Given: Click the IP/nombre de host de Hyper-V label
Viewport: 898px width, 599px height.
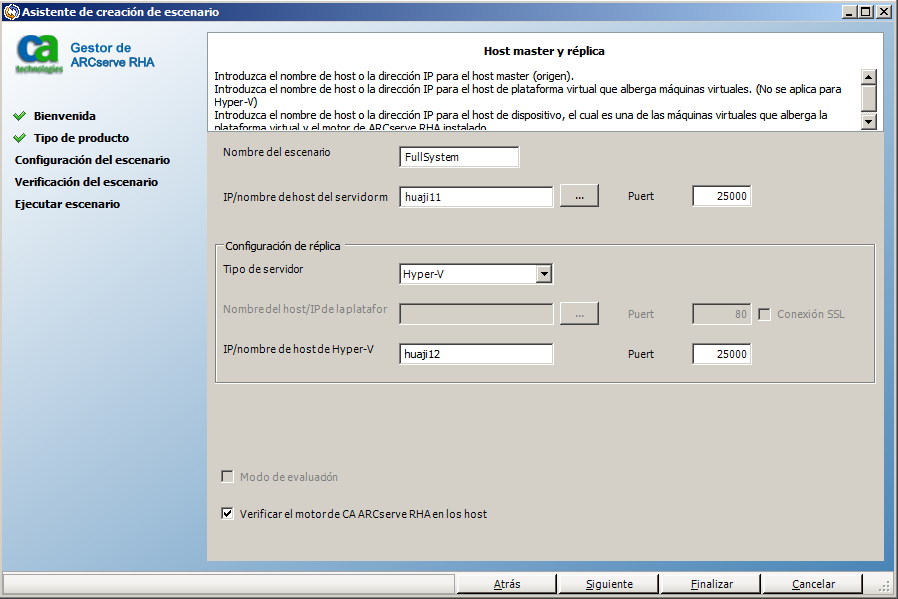Looking at the screenshot, I should (298, 349).
